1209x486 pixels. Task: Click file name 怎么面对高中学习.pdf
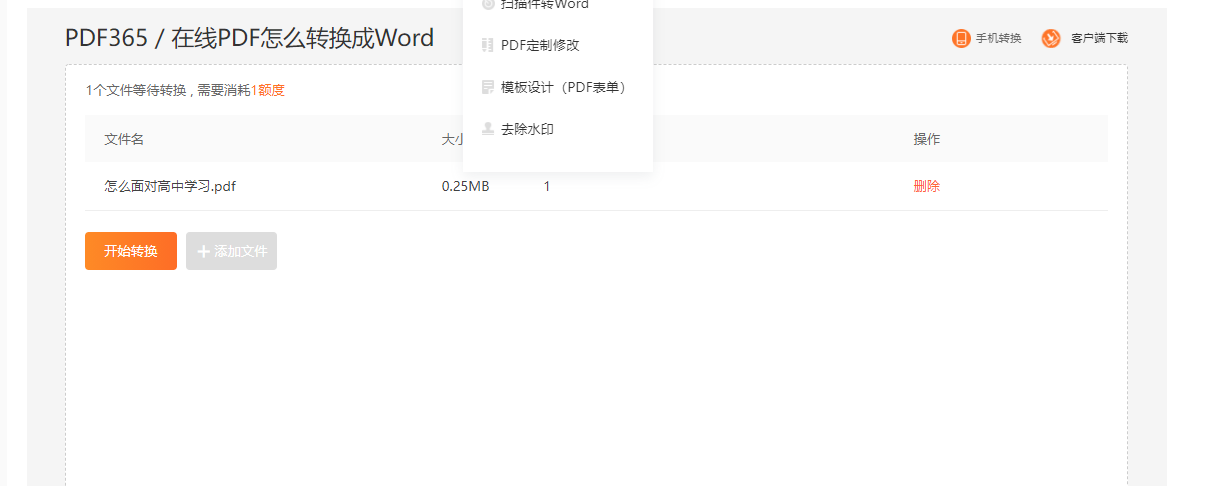pos(170,186)
